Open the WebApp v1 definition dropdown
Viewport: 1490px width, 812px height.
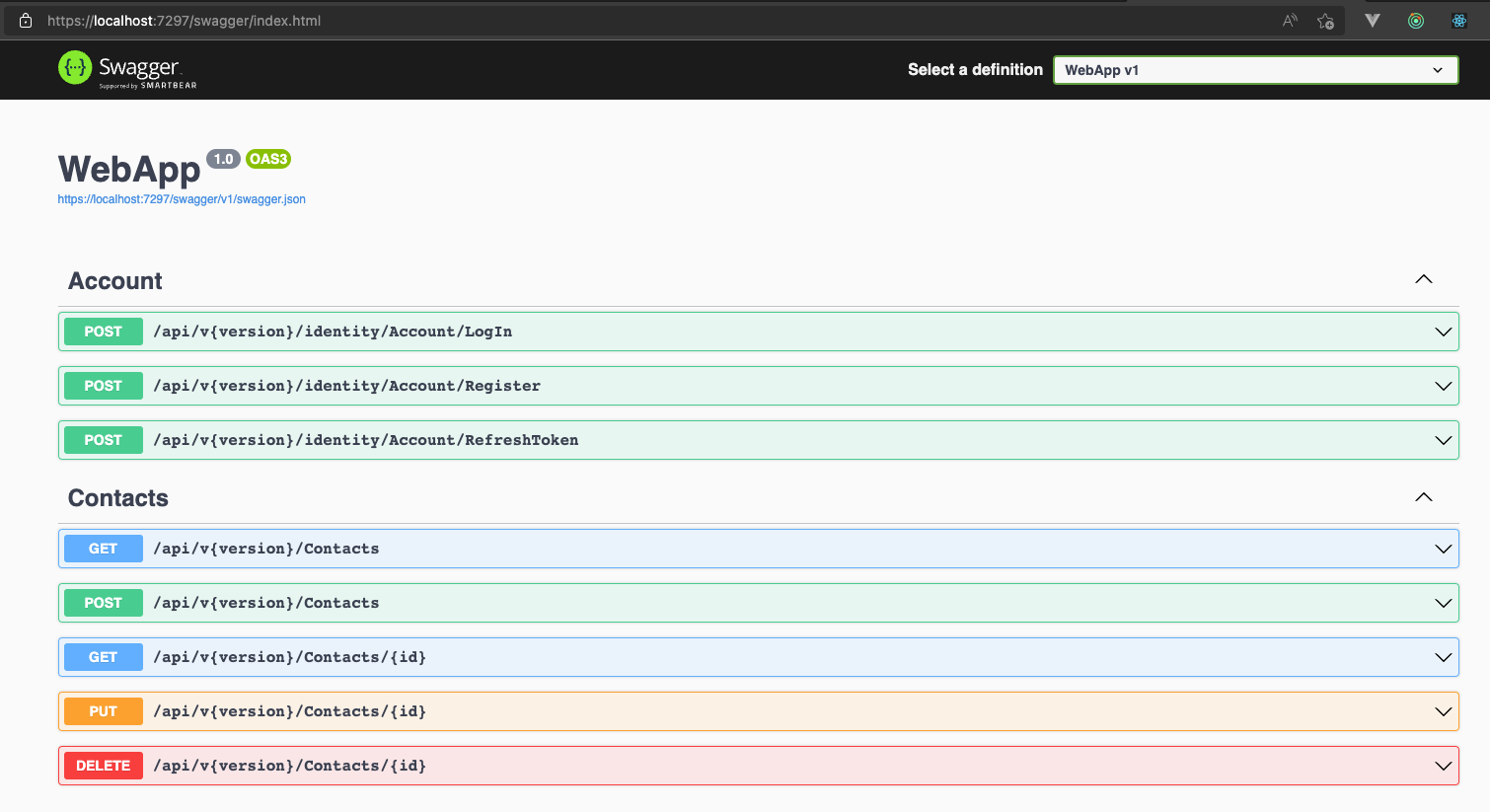pyautogui.click(x=1255, y=70)
